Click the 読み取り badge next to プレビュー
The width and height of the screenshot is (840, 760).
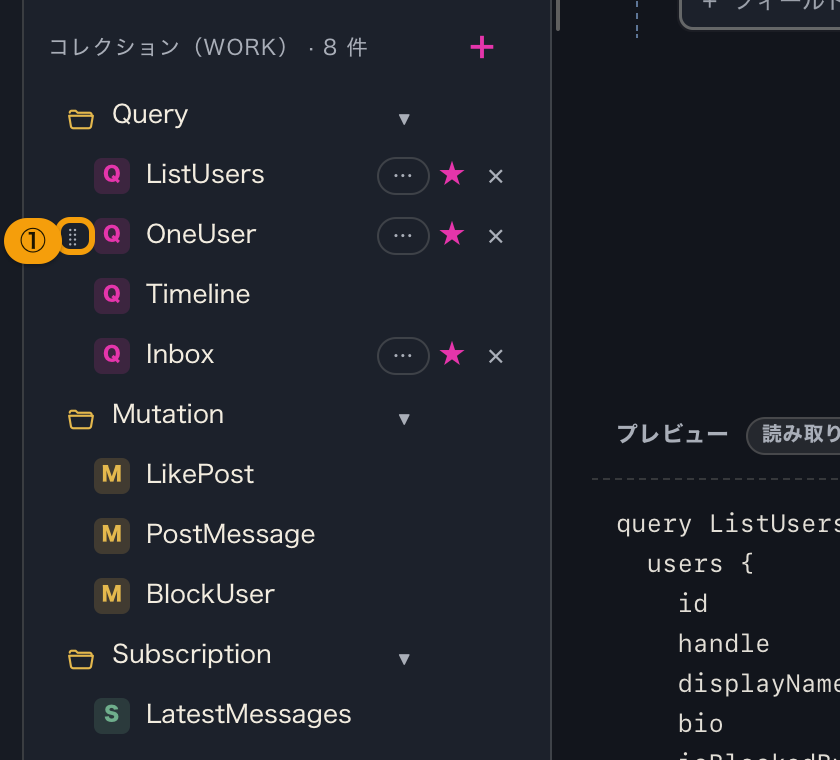pos(793,435)
